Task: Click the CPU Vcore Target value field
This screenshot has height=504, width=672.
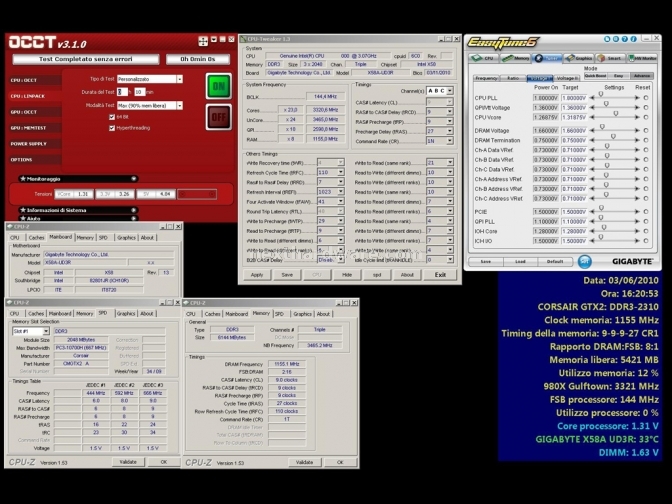Action: 574,117
